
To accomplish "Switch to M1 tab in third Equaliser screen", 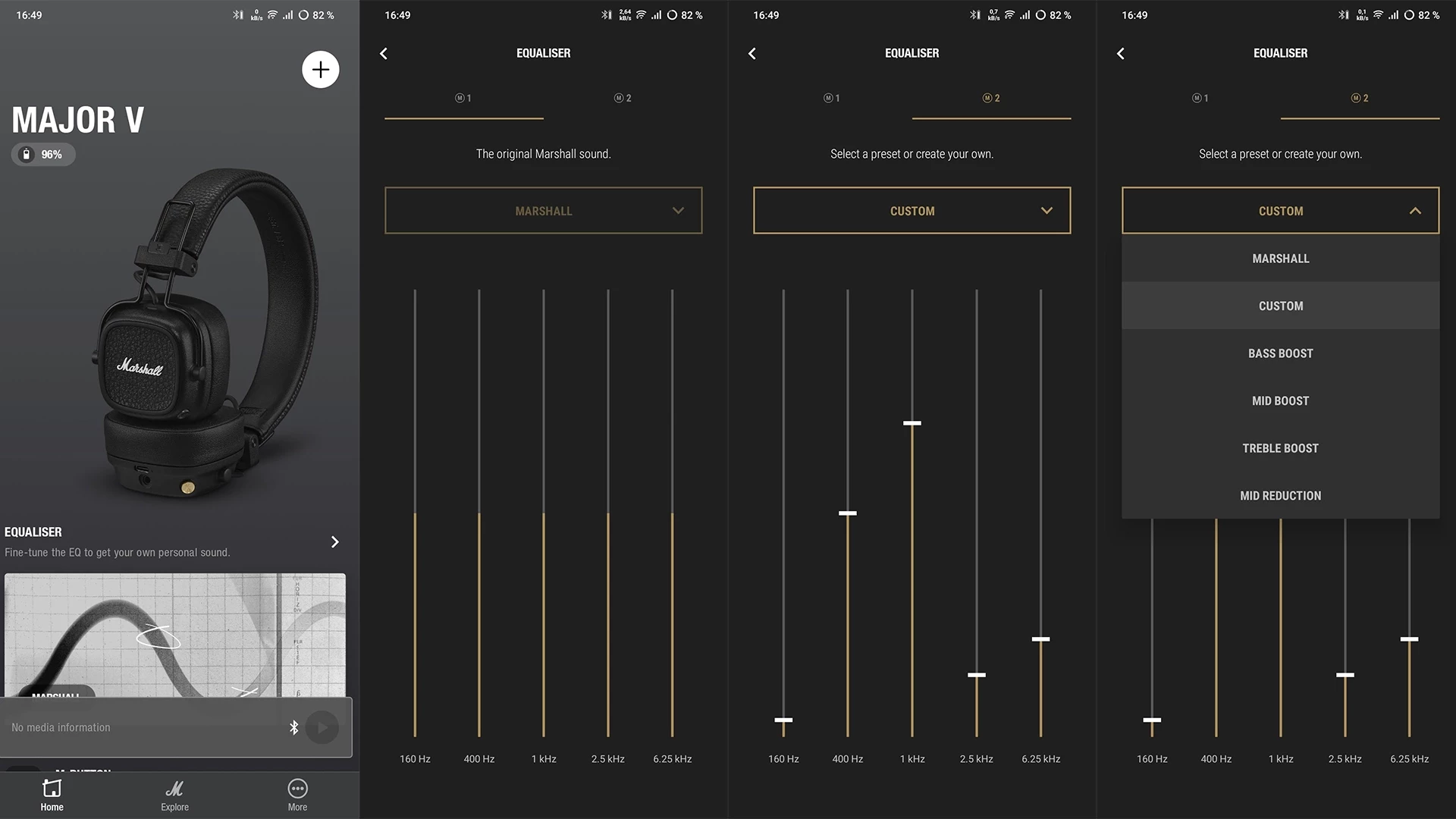I will click(1200, 99).
